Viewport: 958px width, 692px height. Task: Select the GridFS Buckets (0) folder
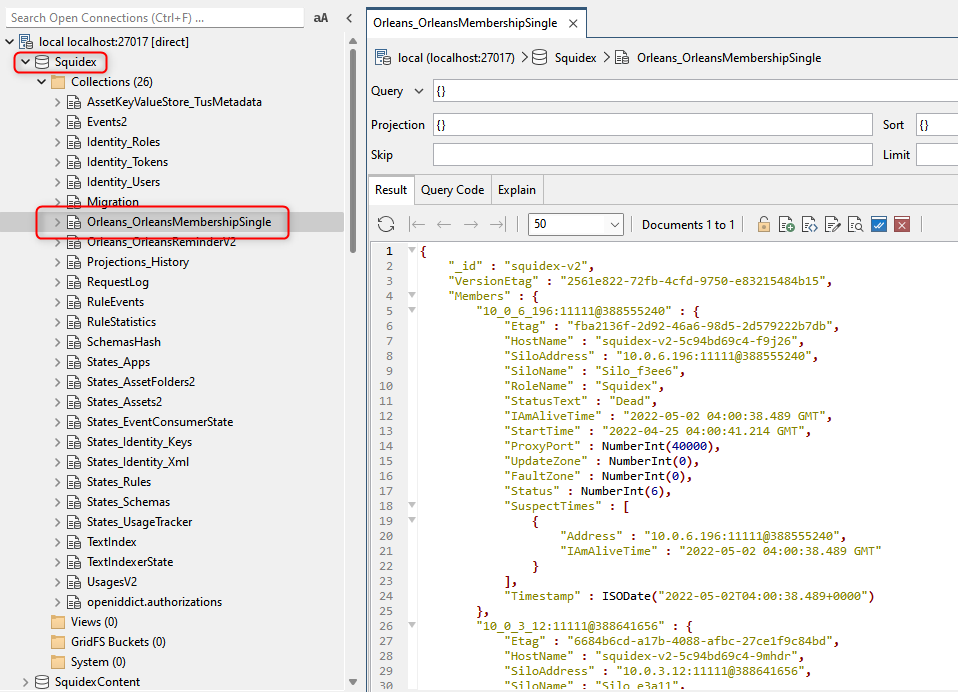pyautogui.click(x=118, y=642)
